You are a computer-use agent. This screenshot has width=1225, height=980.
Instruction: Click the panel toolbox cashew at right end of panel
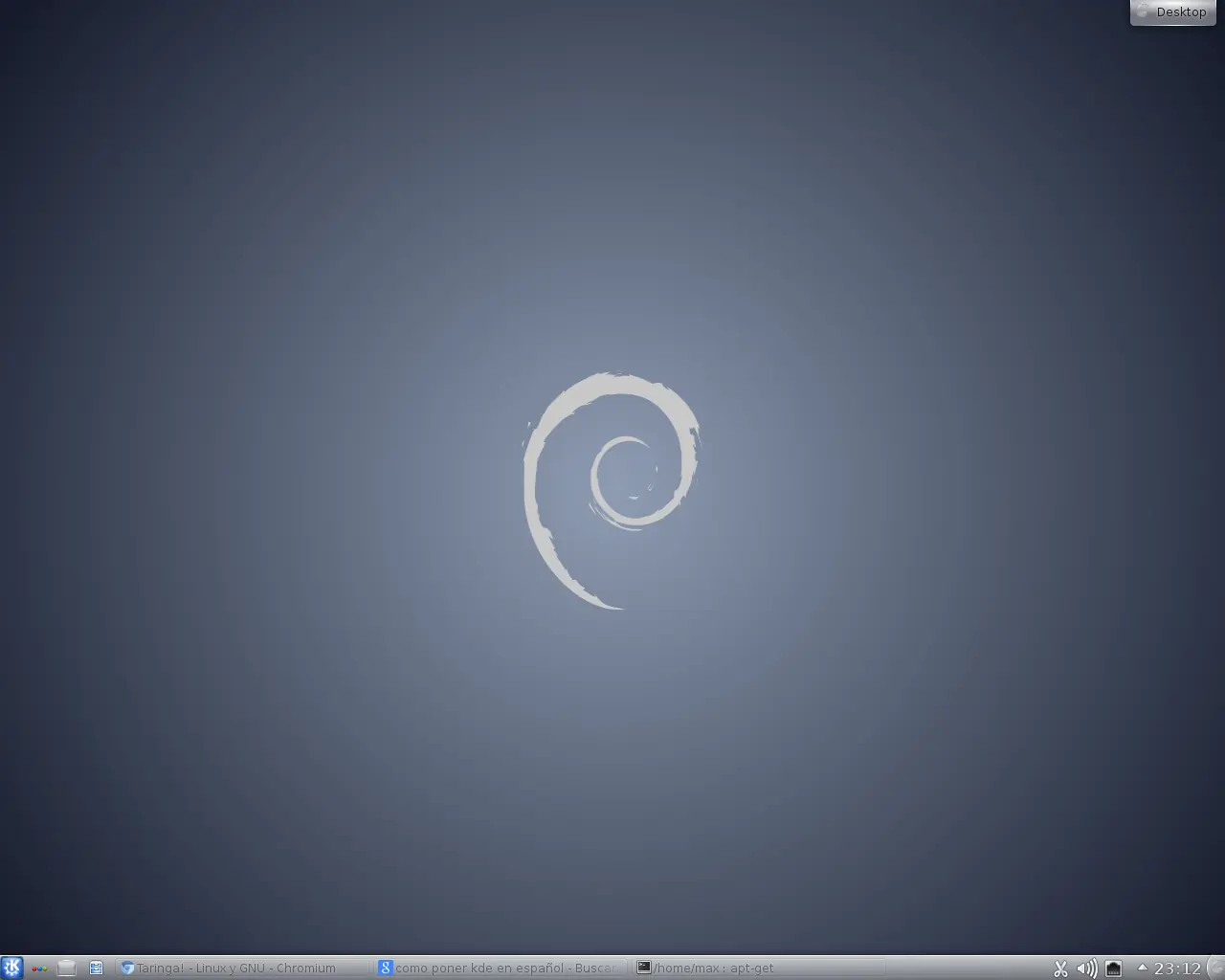pyautogui.click(x=1216, y=968)
